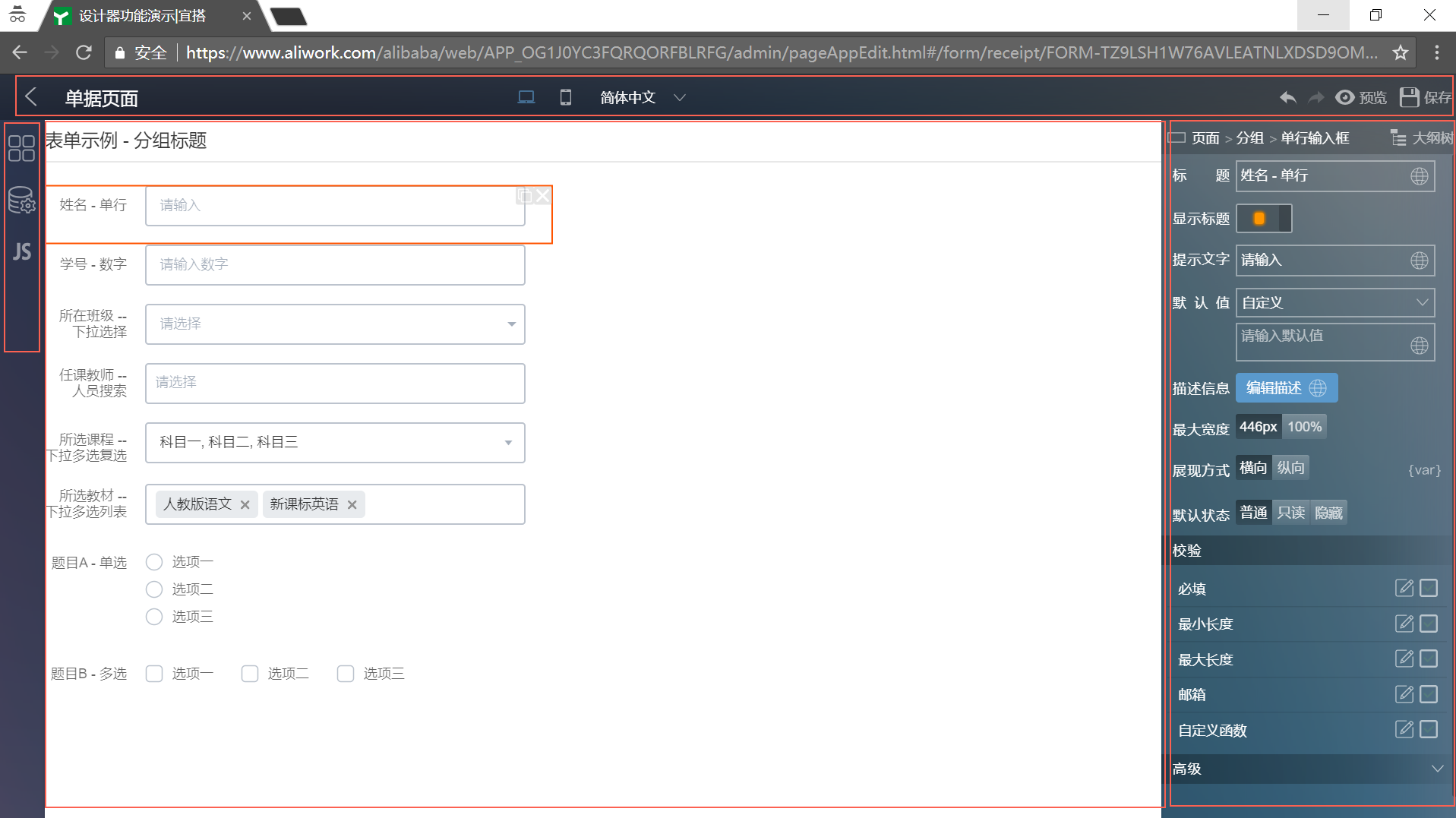1456x818 pixels.
Task: Click the 保存 save button
Action: tap(1426, 97)
